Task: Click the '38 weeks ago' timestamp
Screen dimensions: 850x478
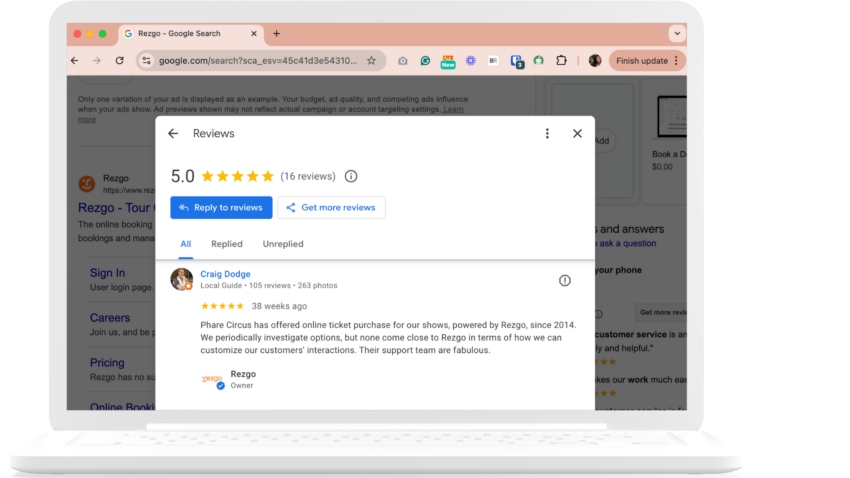Action: 279,306
